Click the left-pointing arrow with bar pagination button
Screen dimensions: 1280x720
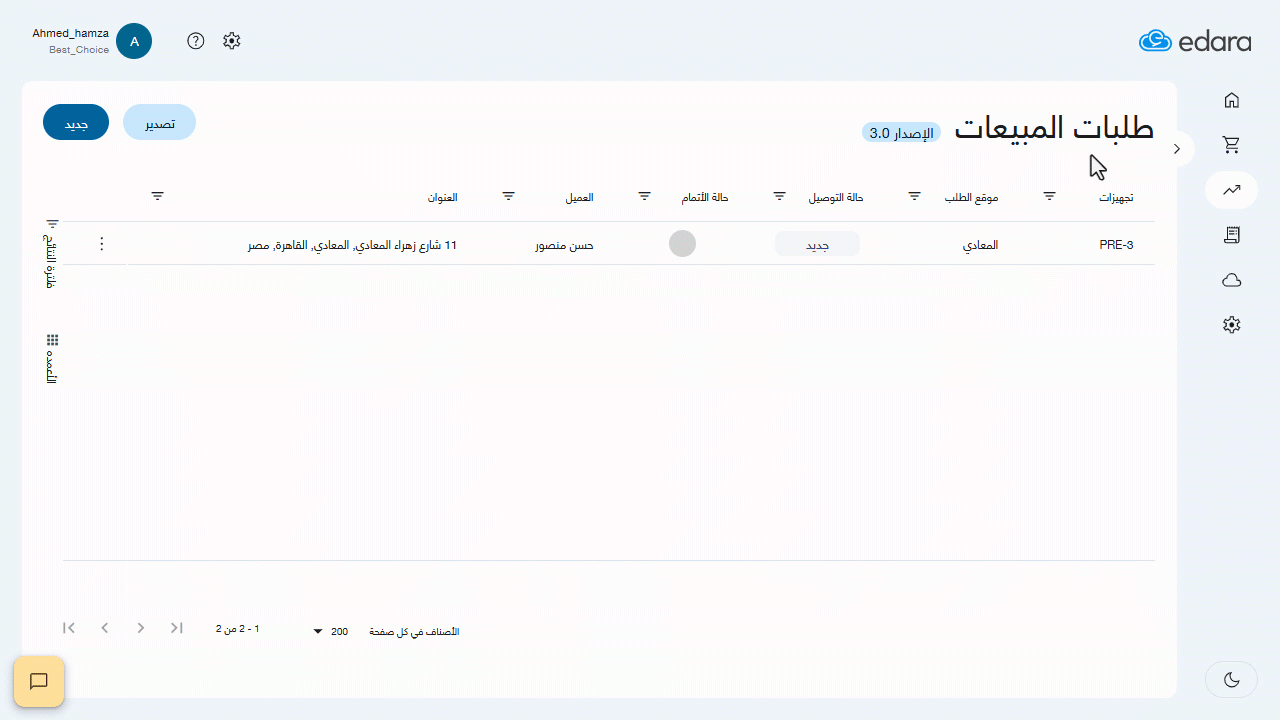point(69,628)
